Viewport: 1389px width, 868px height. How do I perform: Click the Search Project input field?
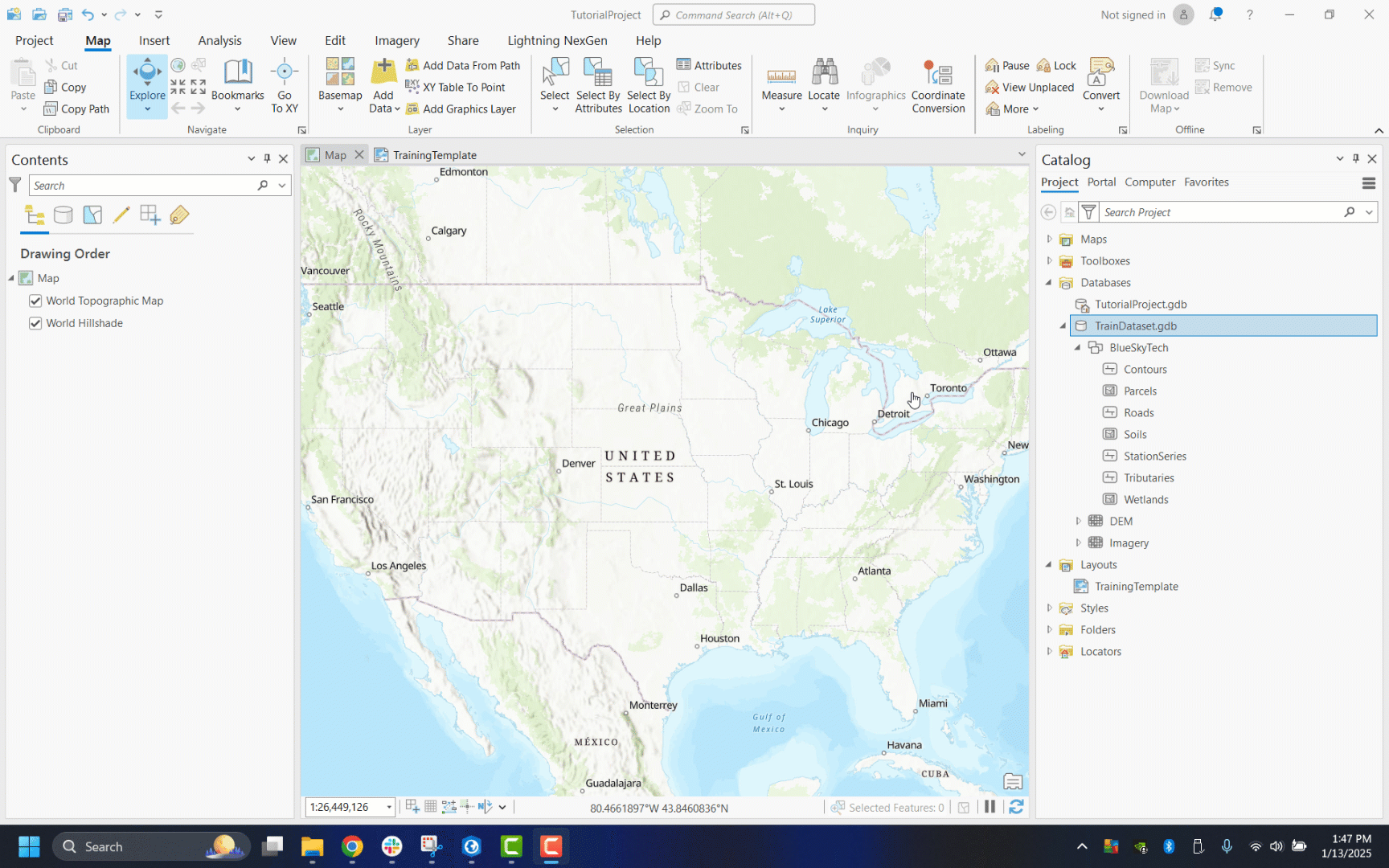click(1219, 212)
